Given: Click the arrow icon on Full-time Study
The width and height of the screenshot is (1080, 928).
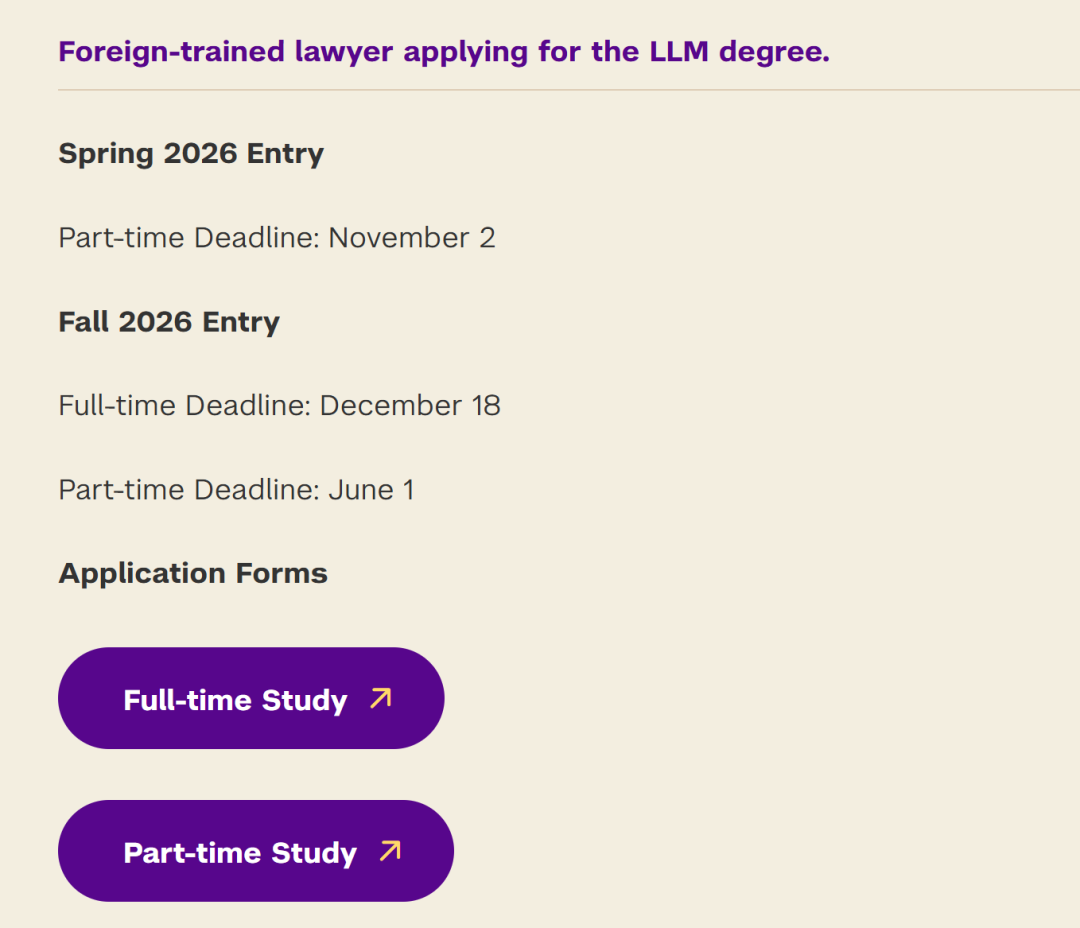Looking at the screenshot, I should [x=380, y=698].
